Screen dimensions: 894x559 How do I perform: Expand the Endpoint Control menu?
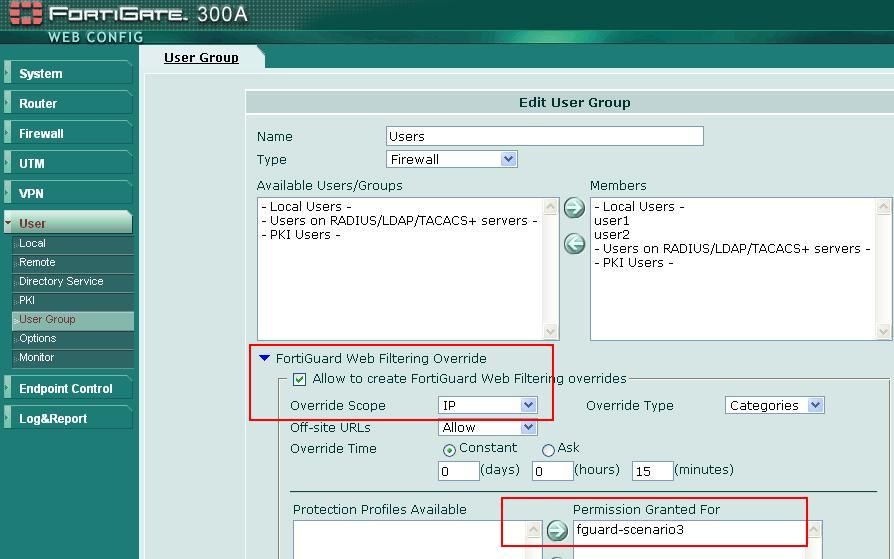coord(68,388)
